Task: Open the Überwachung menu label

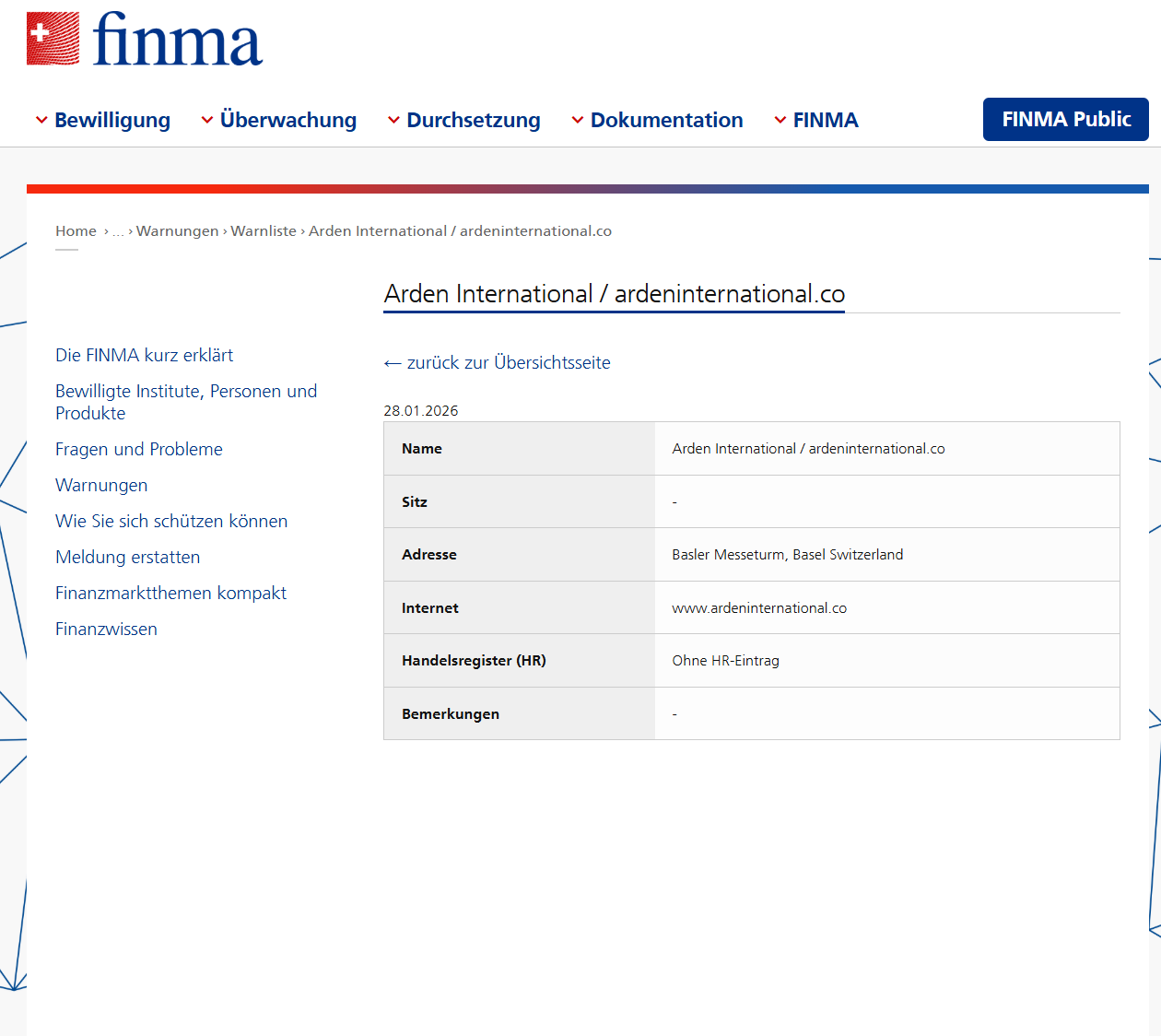Action: click(x=288, y=121)
